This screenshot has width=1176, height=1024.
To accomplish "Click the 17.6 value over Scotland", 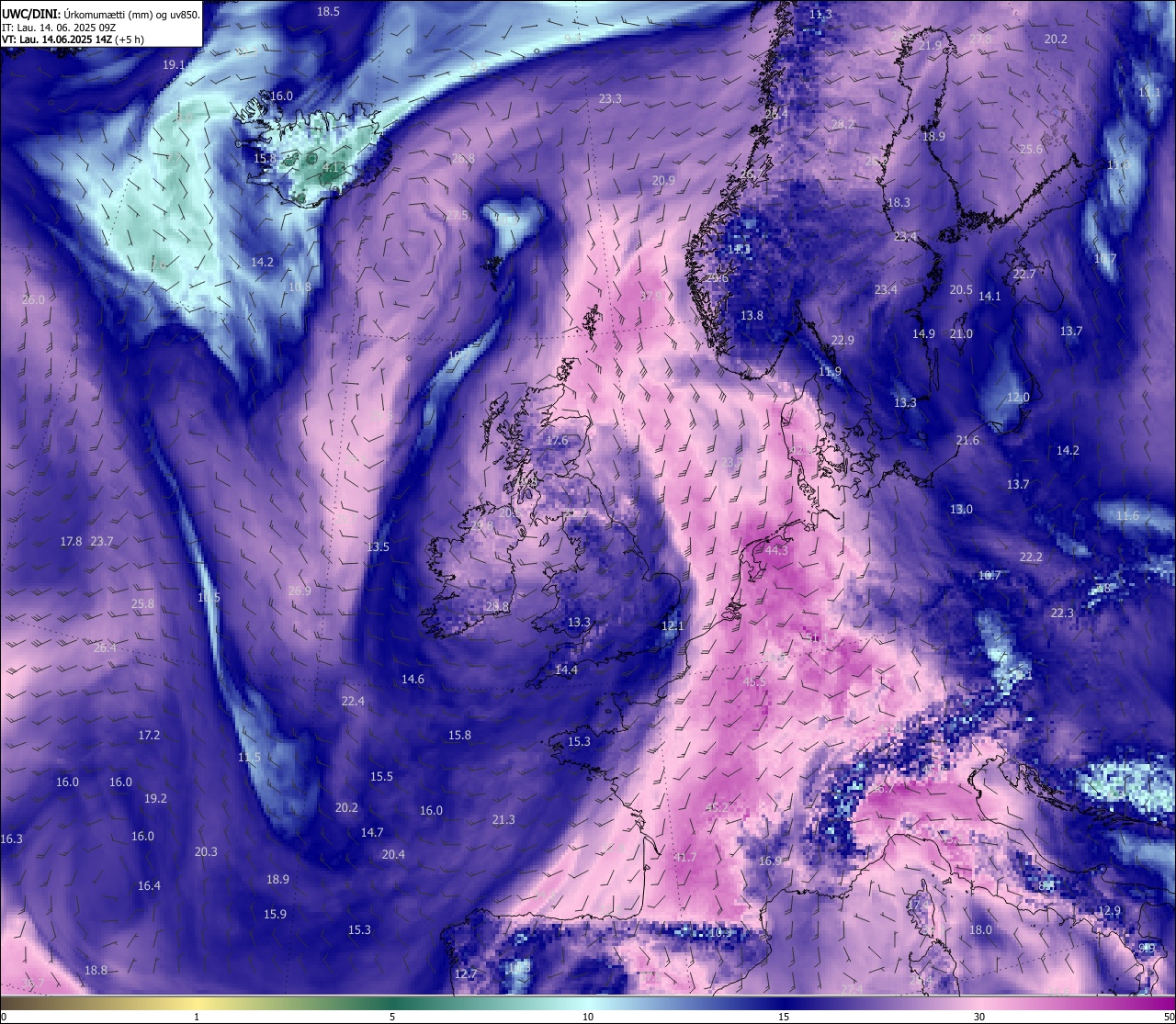I will pyautogui.click(x=557, y=440).
